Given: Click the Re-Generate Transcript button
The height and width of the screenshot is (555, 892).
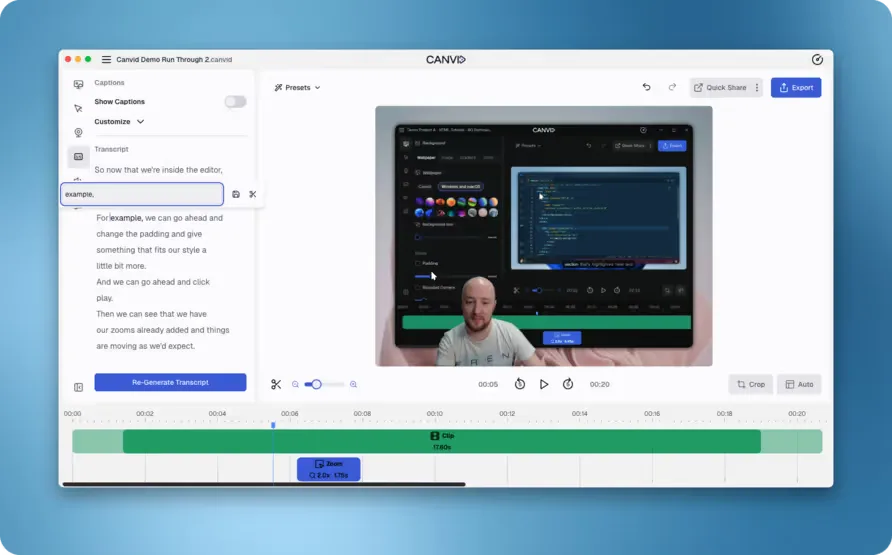Looking at the screenshot, I should 170,382.
